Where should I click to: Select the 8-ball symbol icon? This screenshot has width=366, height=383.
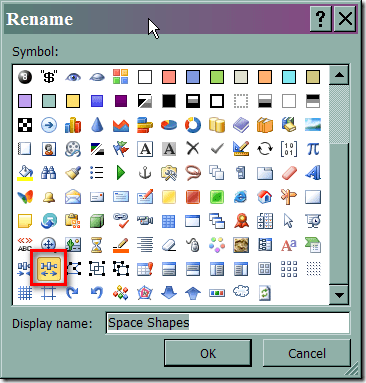pos(25,77)
